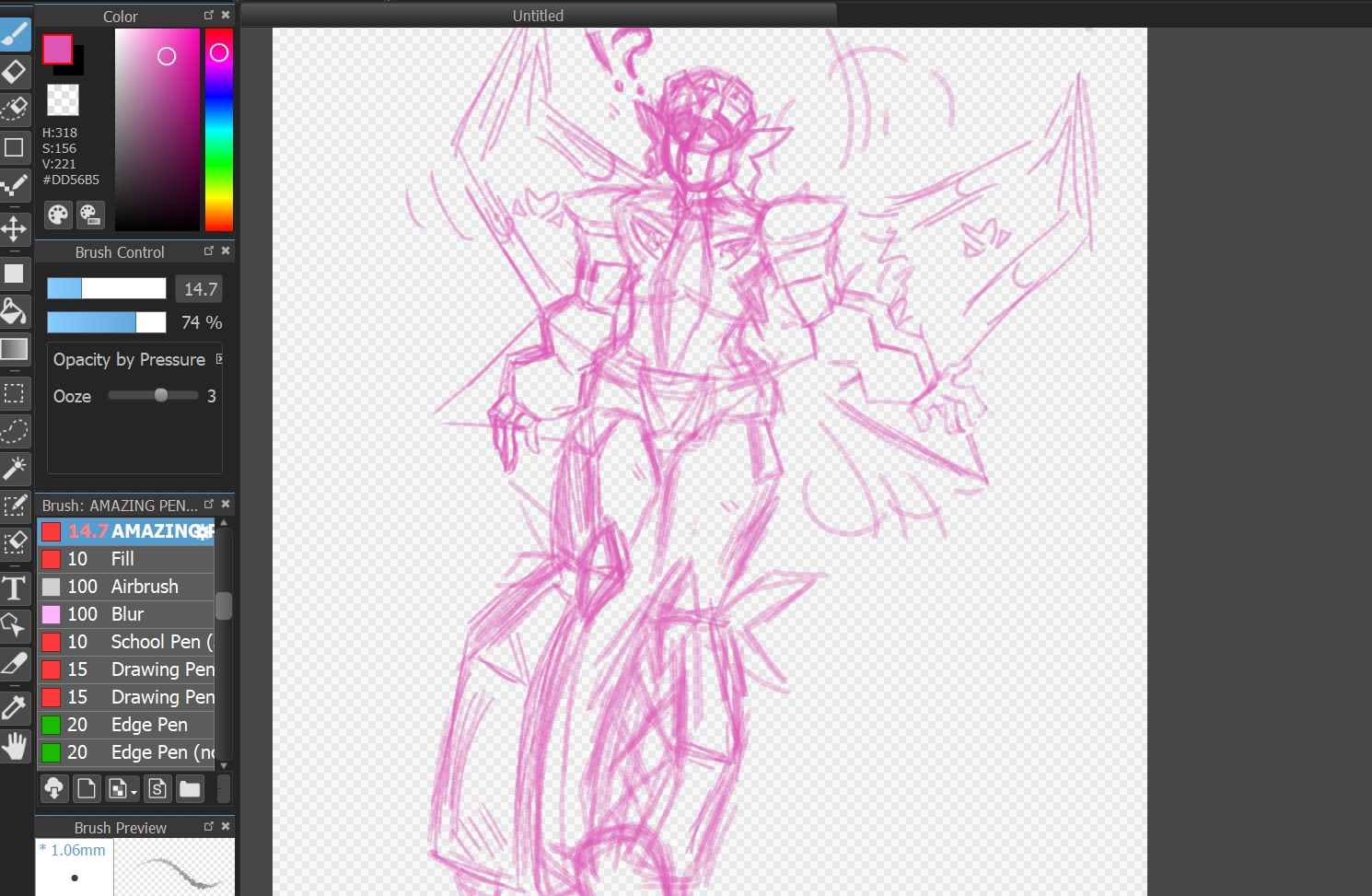
Task: Click the brush list scroll-down arrow
Action: coord(223,765)
